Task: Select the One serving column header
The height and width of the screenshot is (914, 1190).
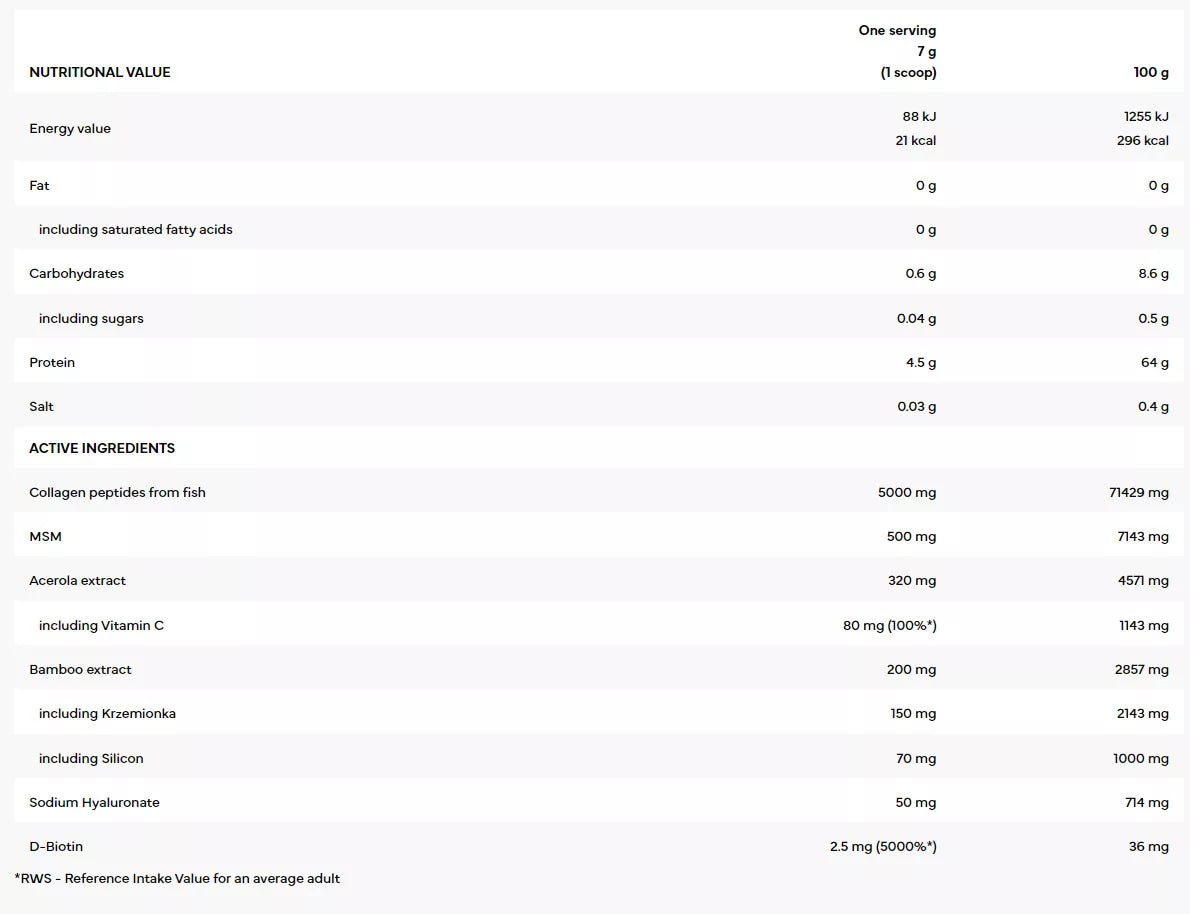Action: 897,52
